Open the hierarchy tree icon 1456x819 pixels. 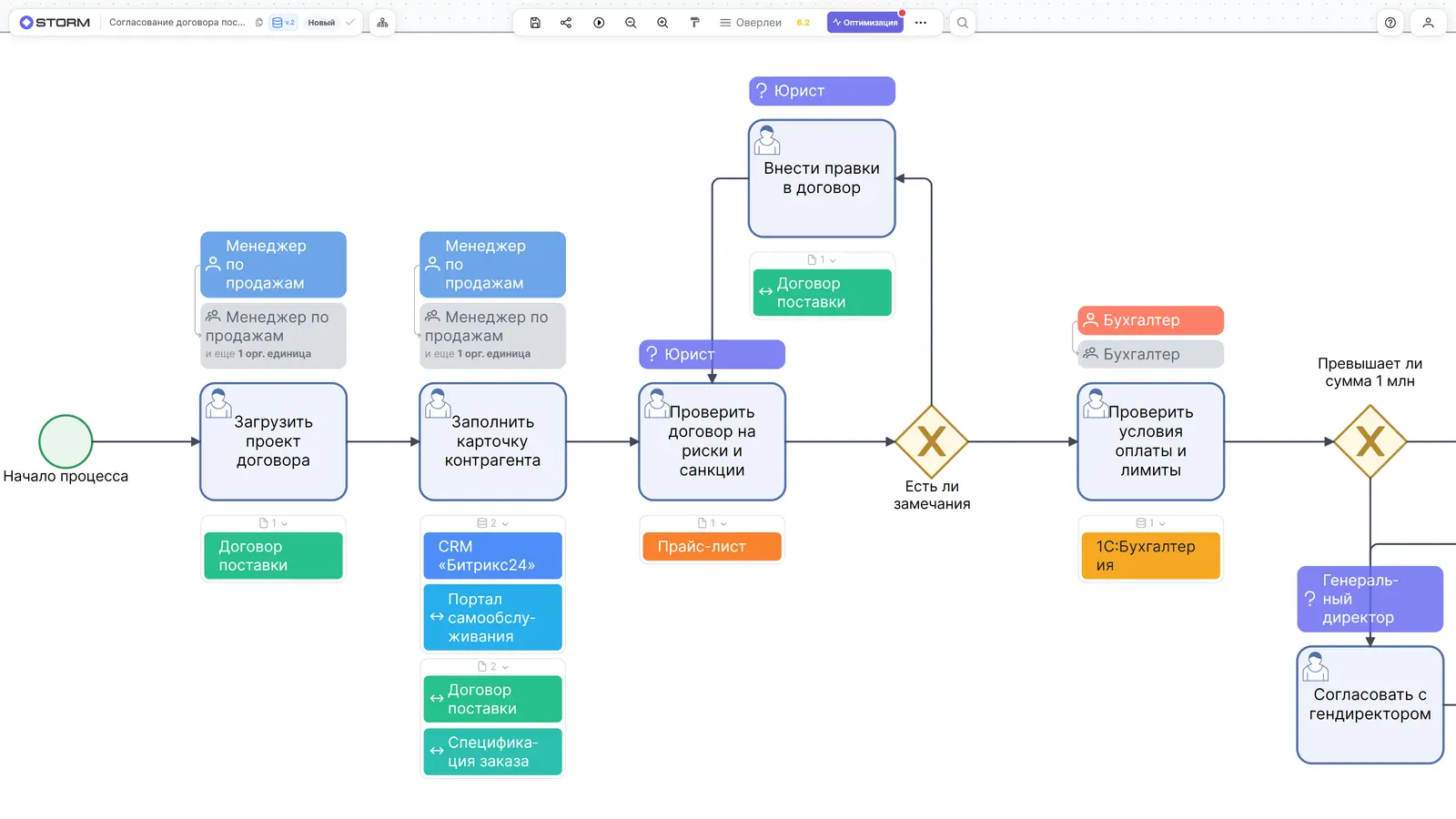click(382, 23)
